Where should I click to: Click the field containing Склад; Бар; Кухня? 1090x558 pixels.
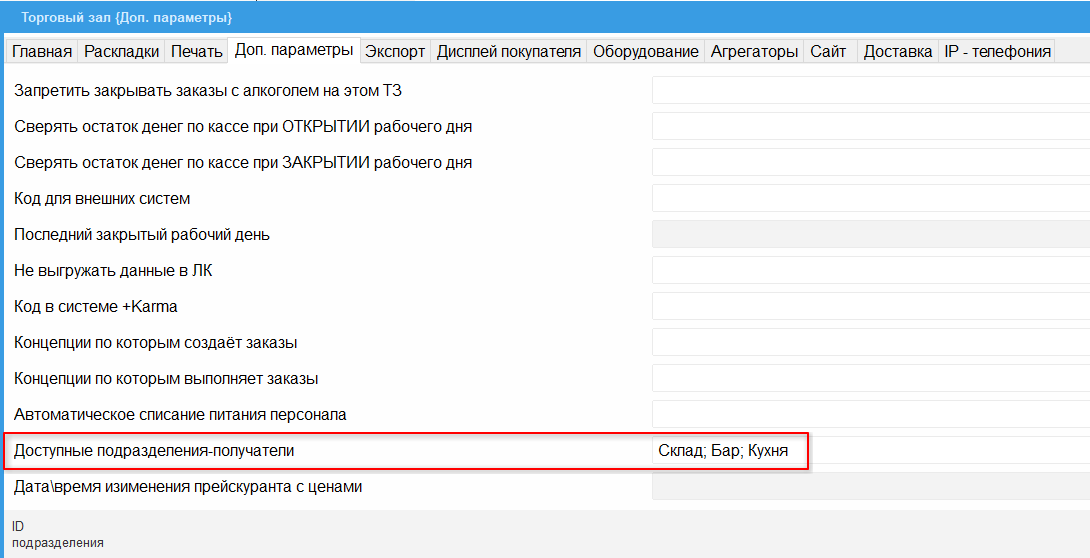[x=871, y=450]
